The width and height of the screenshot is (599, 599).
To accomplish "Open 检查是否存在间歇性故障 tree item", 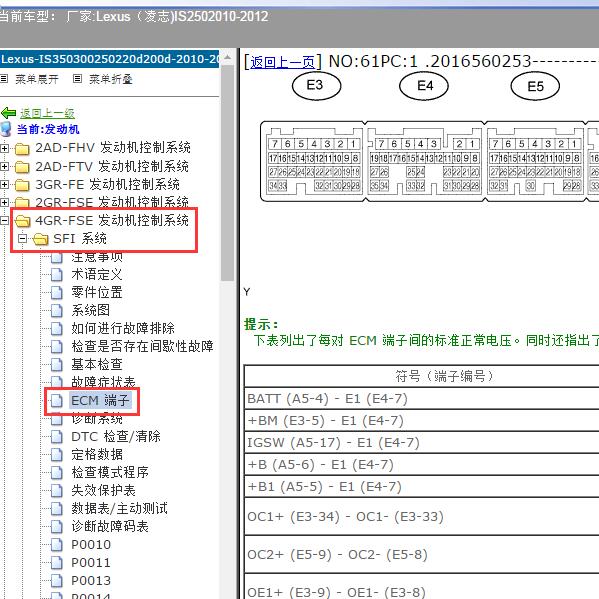I will (142, 346).
